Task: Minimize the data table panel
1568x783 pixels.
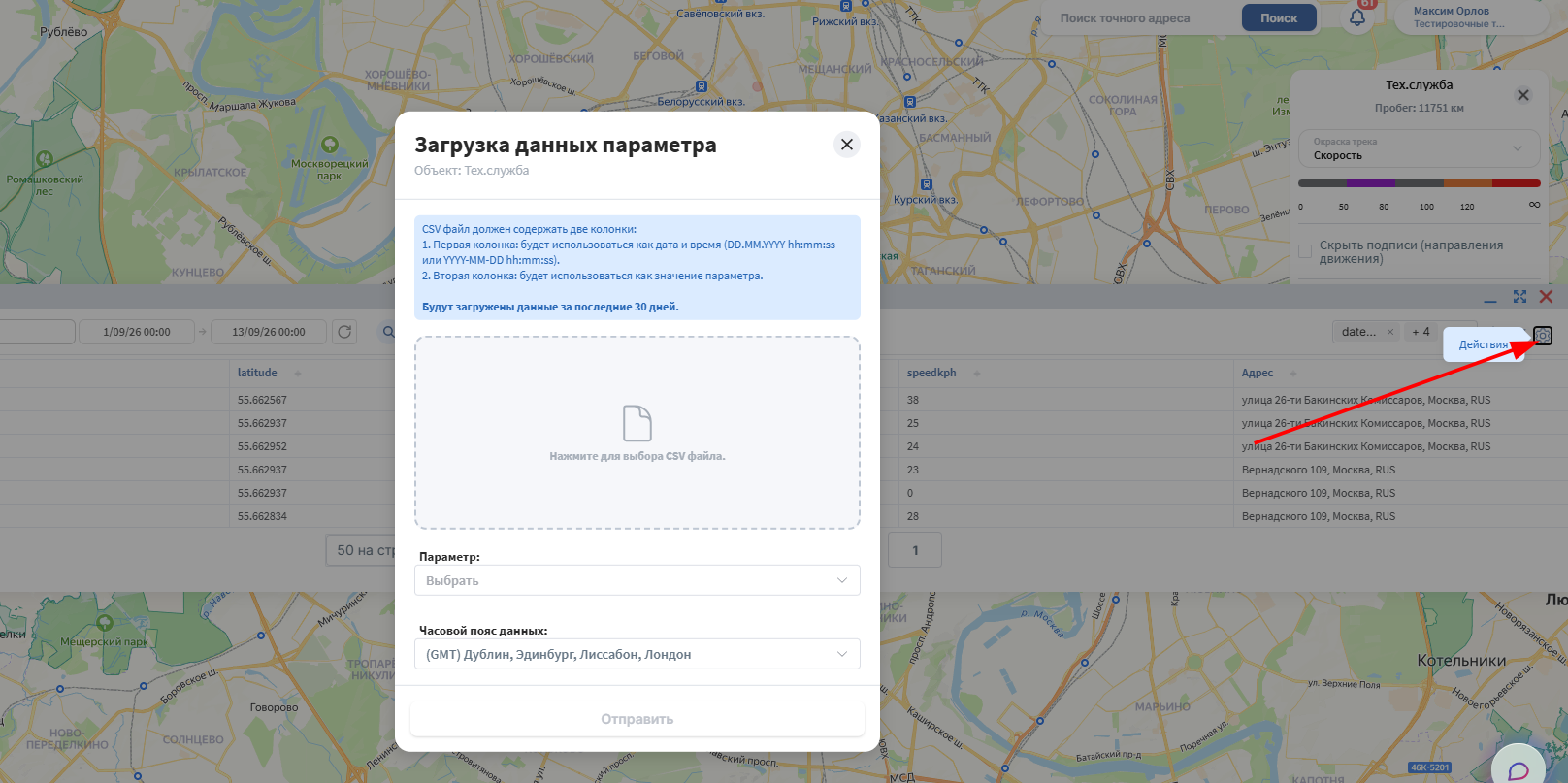Action: [1490, 298]
